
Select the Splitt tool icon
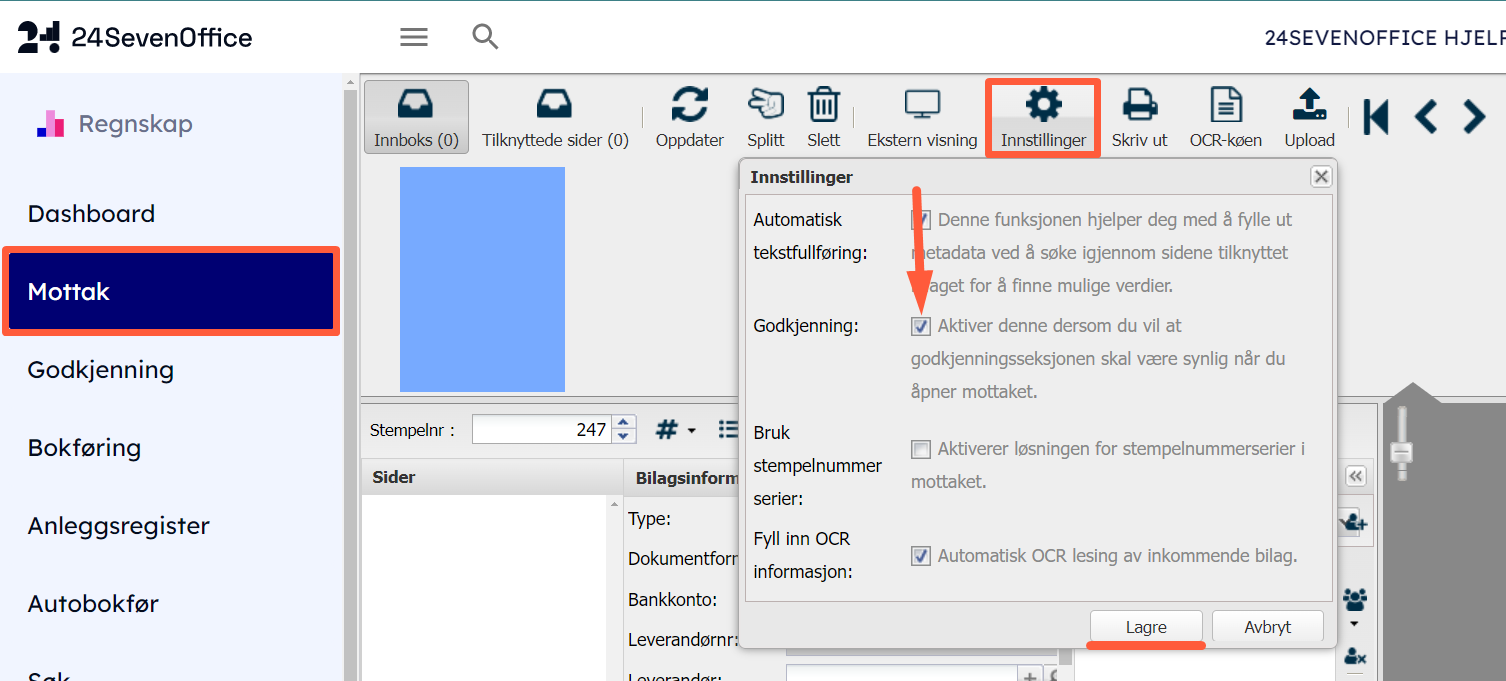(765, 105)
